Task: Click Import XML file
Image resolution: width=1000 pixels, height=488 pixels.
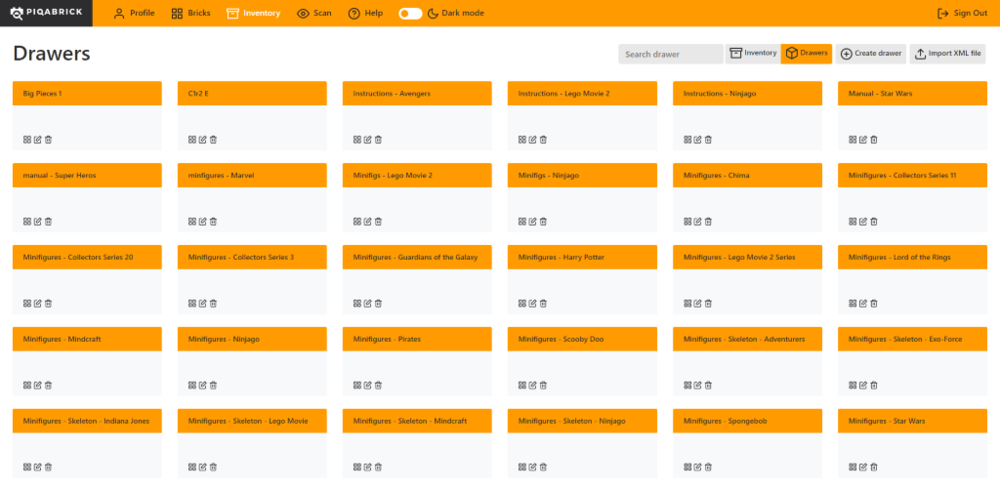Action: tap(948, 54)
